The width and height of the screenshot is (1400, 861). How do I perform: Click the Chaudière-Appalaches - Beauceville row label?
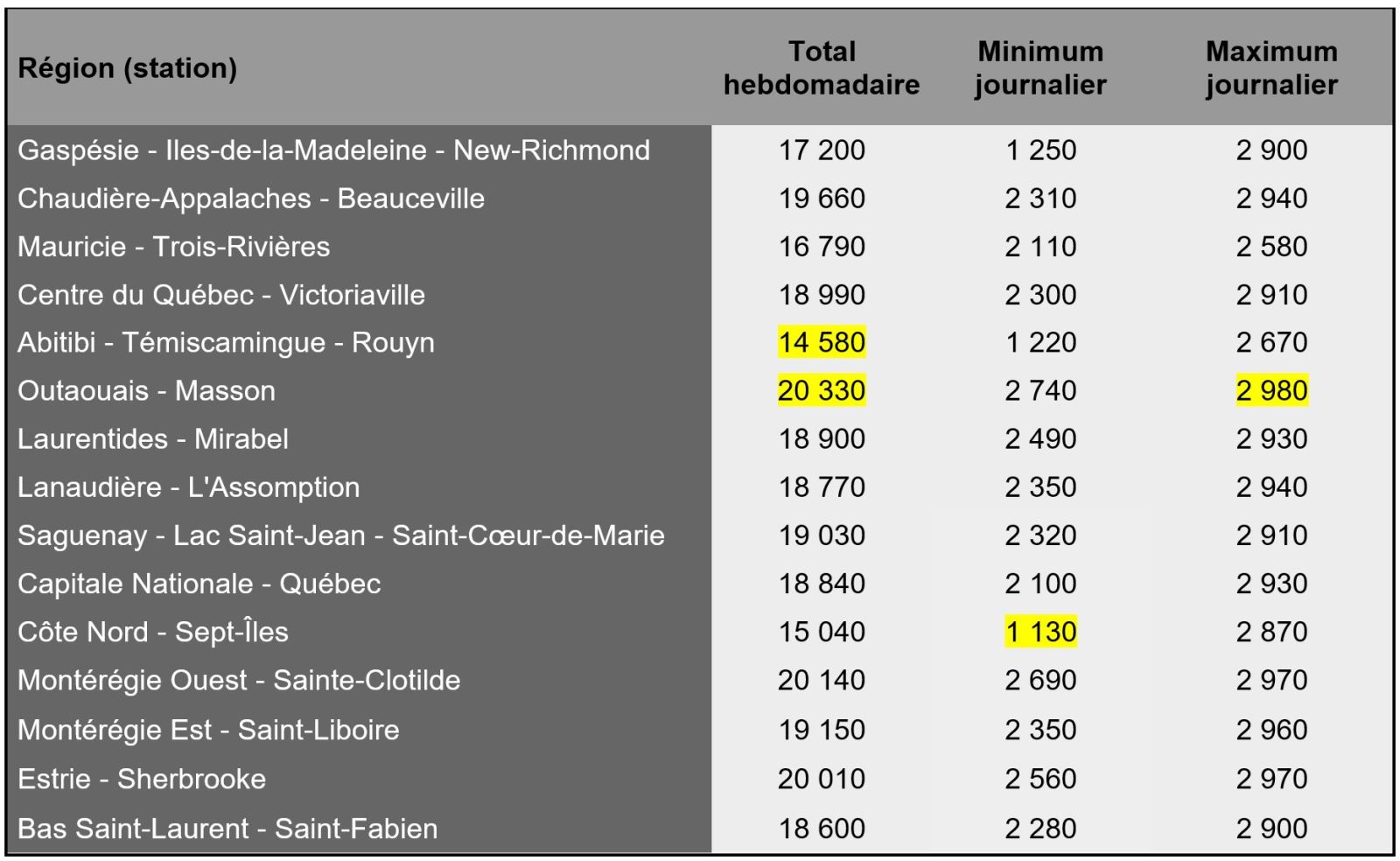point(251,199)
